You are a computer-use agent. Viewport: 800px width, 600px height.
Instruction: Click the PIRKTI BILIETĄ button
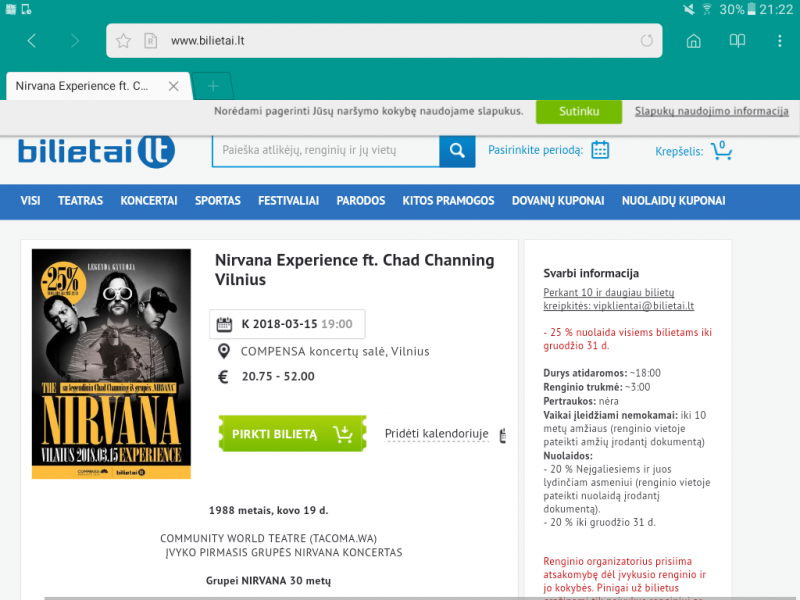tap(293, 434)
